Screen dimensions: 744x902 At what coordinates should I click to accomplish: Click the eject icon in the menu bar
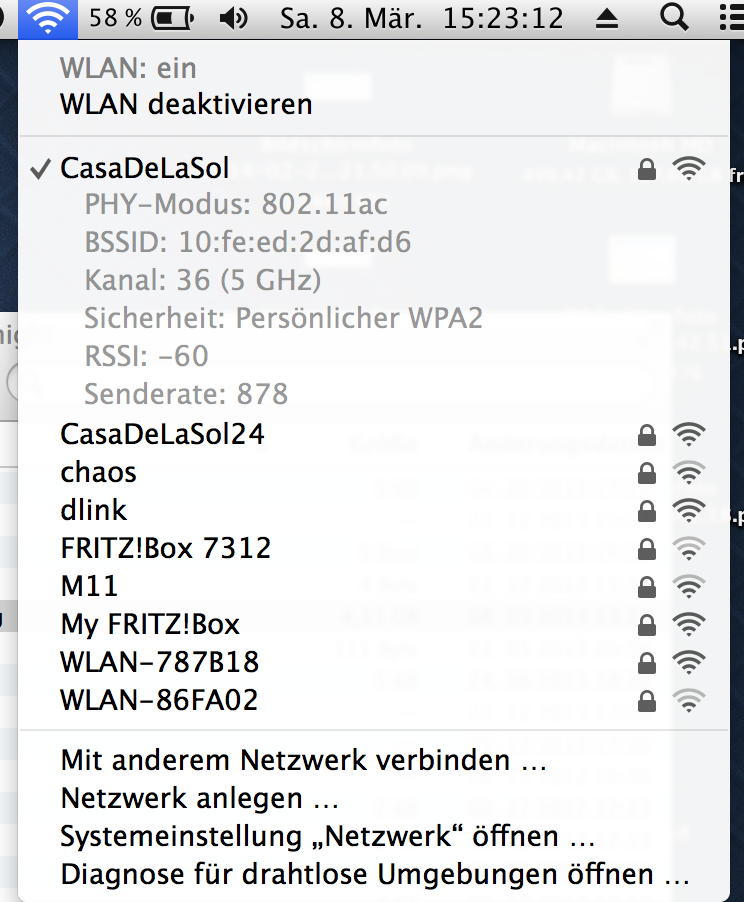click(x=606, y=20)
